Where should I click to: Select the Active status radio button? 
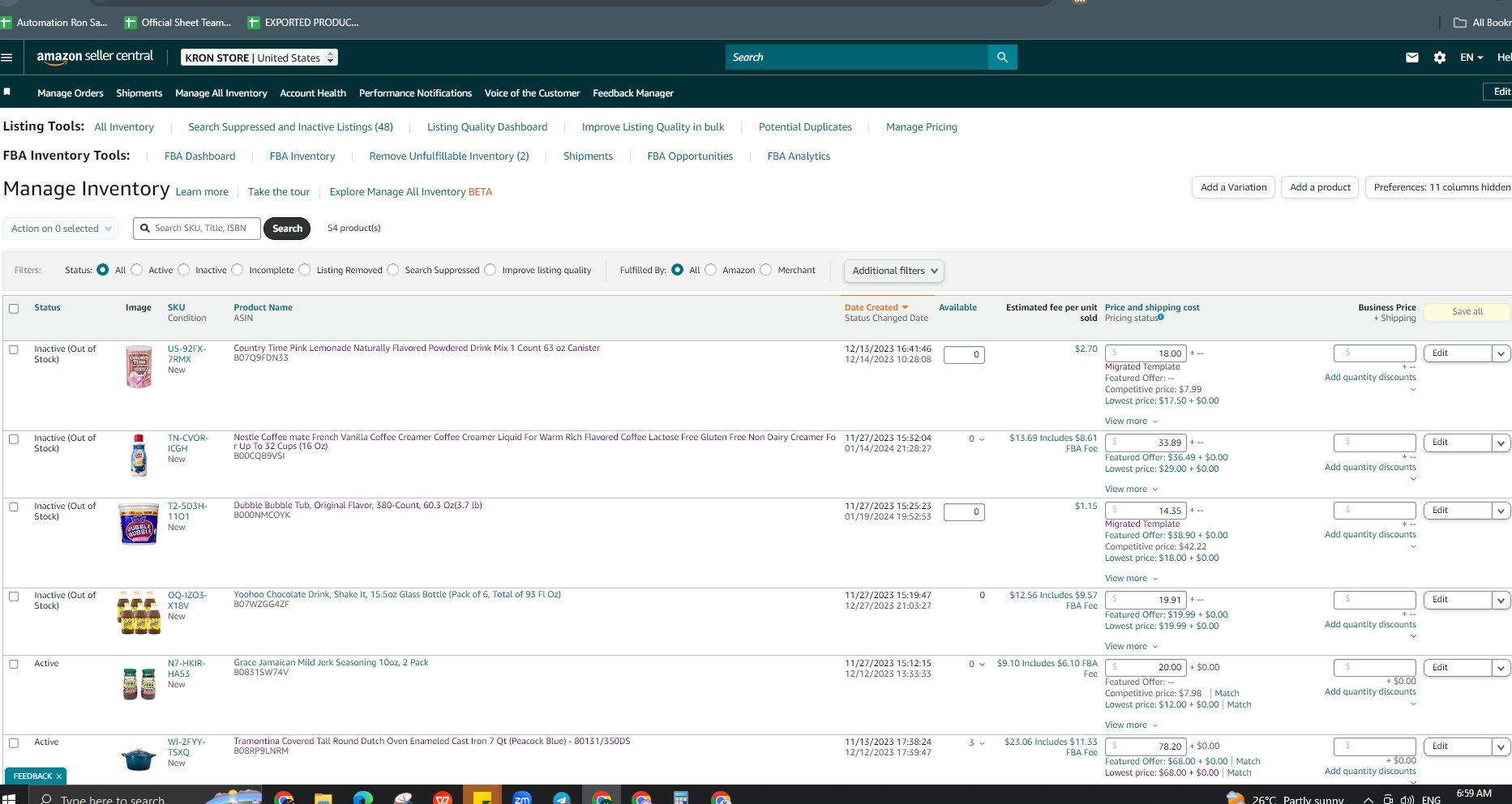click(137, 270)
